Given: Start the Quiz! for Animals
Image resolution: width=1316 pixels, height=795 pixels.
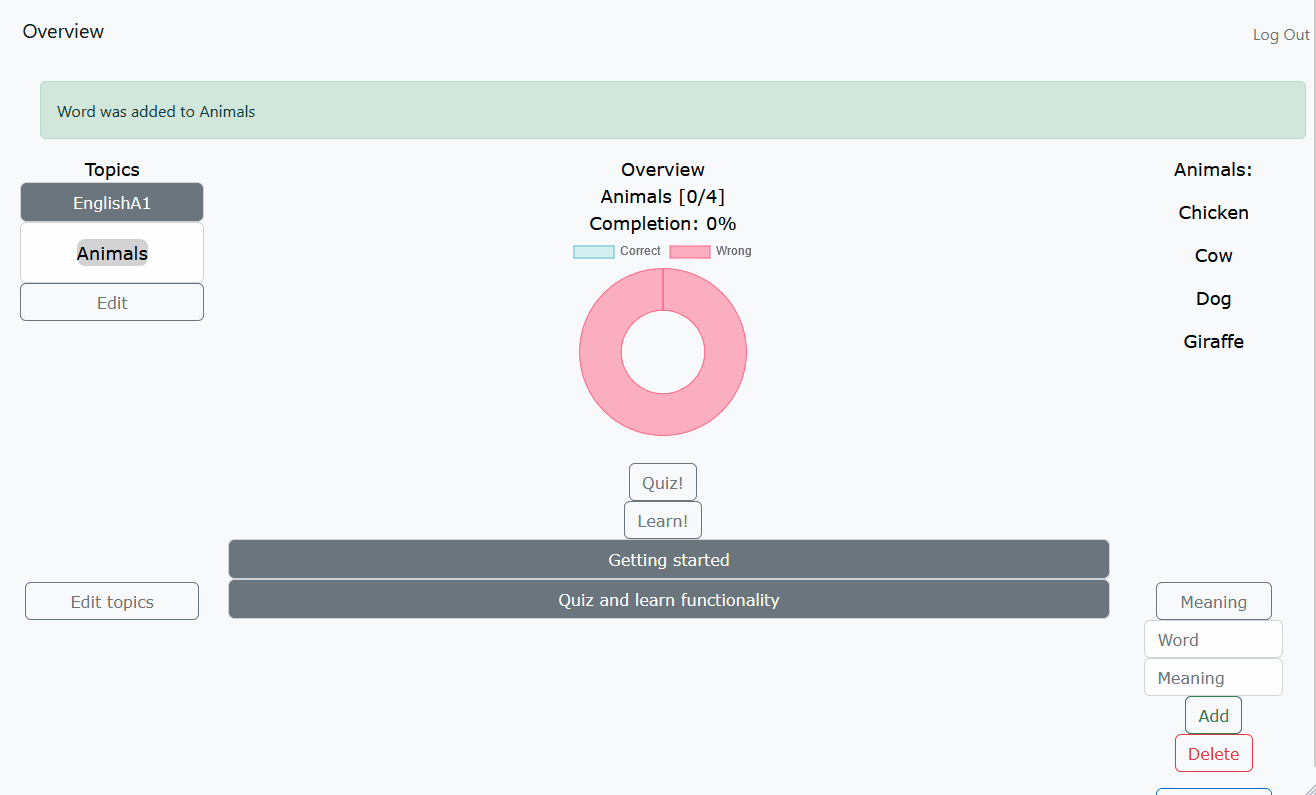Looking at the screenshot, I should tap(662, 483).
